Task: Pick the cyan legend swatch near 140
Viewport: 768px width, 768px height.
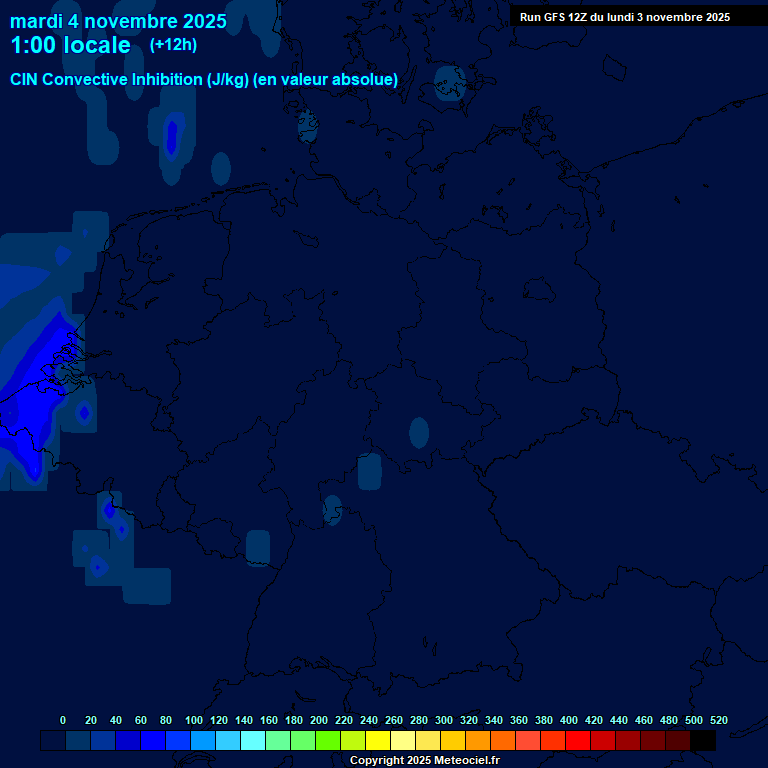Action: [x=253, y=741]
